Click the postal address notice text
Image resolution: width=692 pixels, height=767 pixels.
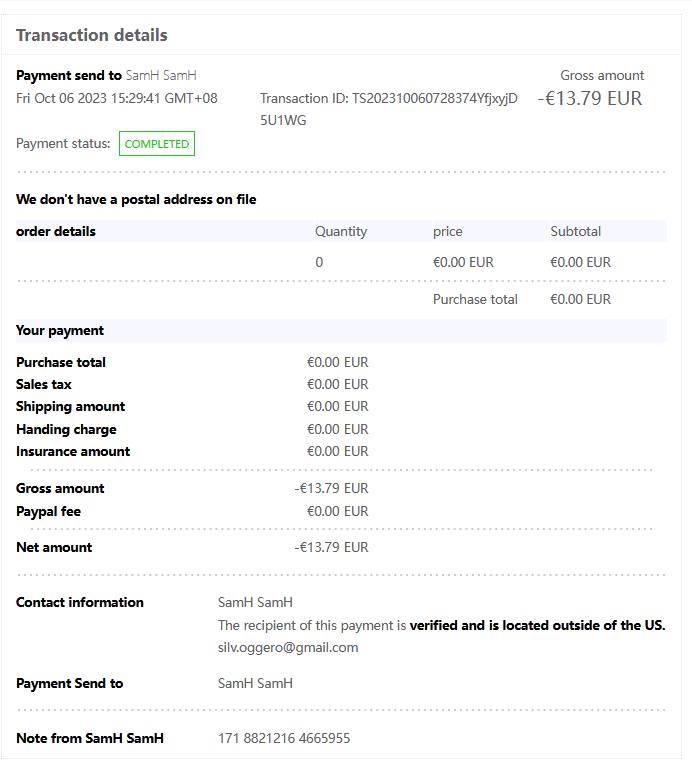point(136,199)
